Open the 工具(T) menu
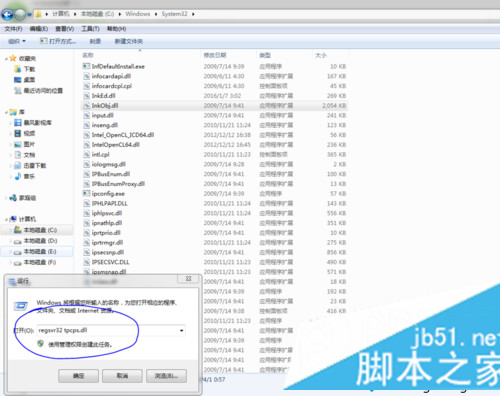 point(90,29)
